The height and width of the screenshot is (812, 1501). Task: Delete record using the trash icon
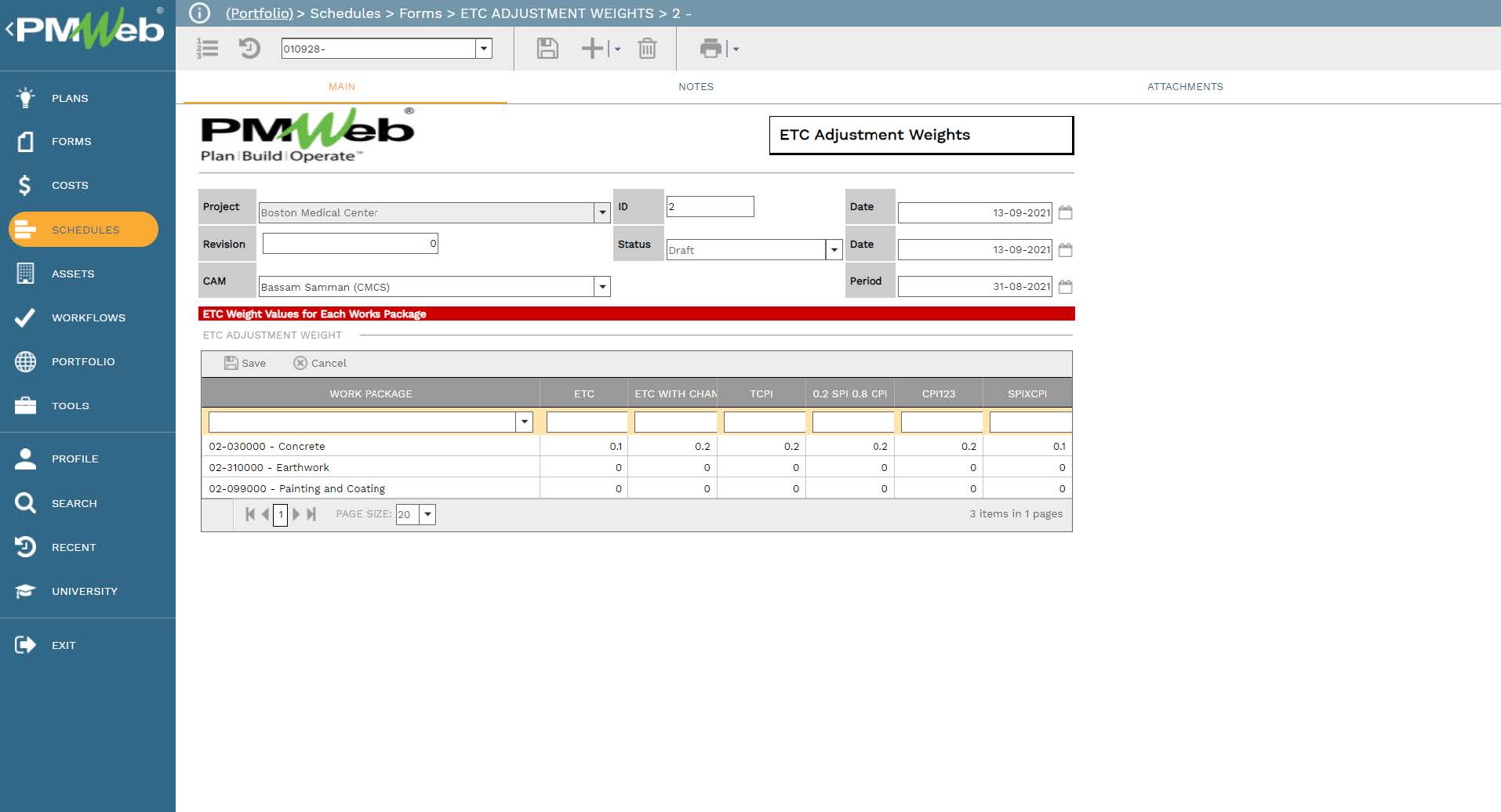[647, 49]
